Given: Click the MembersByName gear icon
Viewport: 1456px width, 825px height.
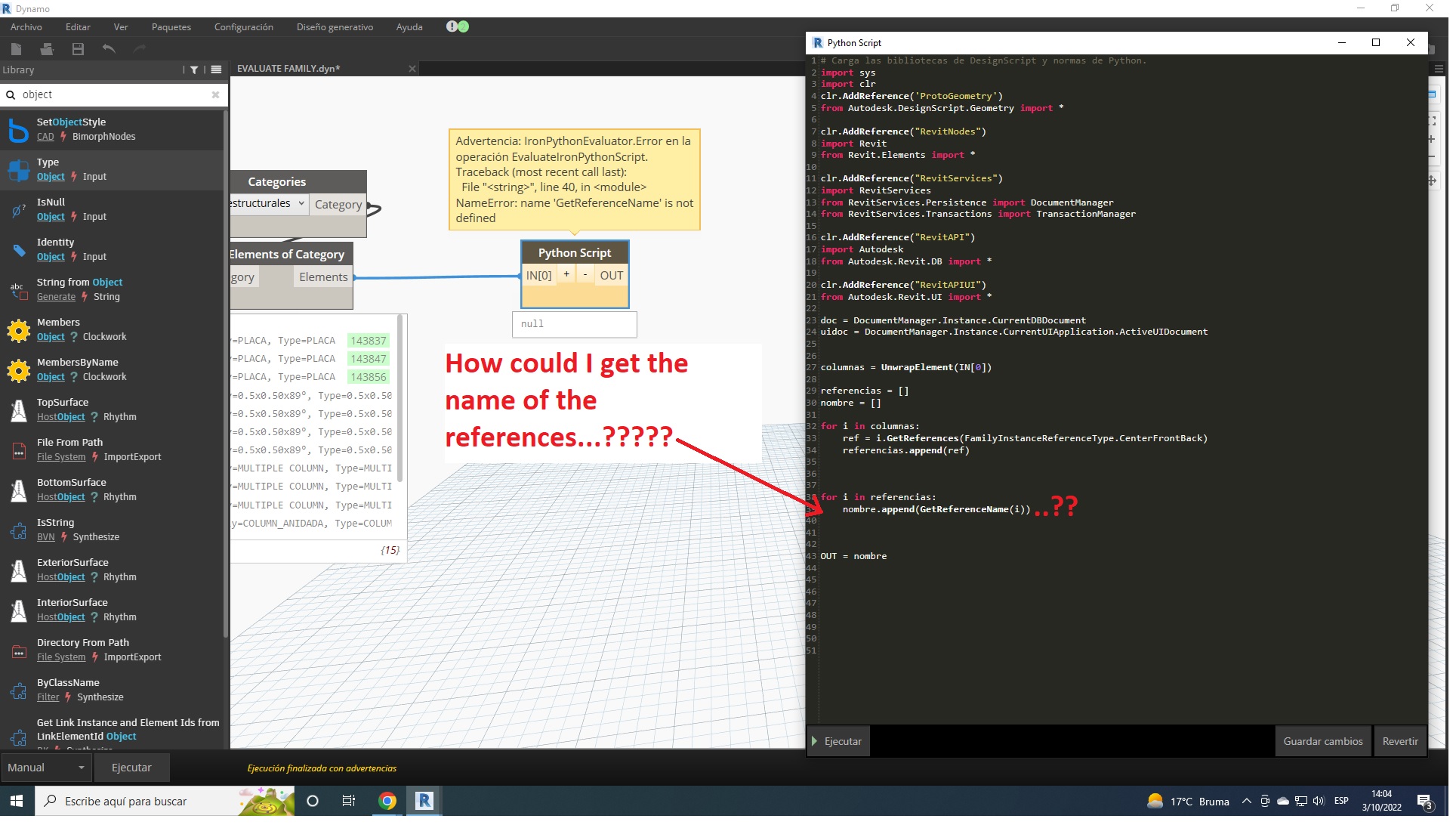Looking at the screenshot, I should (x=19, y=370).
